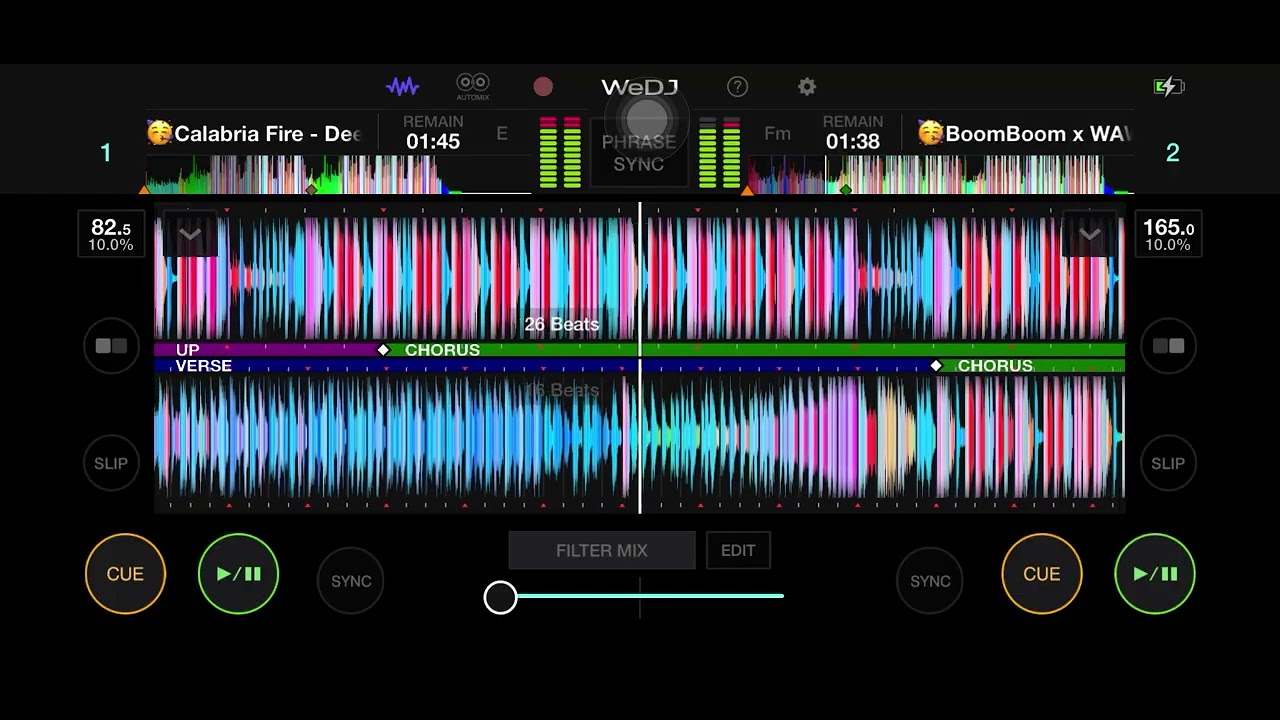Click deck 2 remaining time 01:38
Image resolution: width=1280 pixels, height=720 pixels.
pyautogui.click(x=853, y=142)
